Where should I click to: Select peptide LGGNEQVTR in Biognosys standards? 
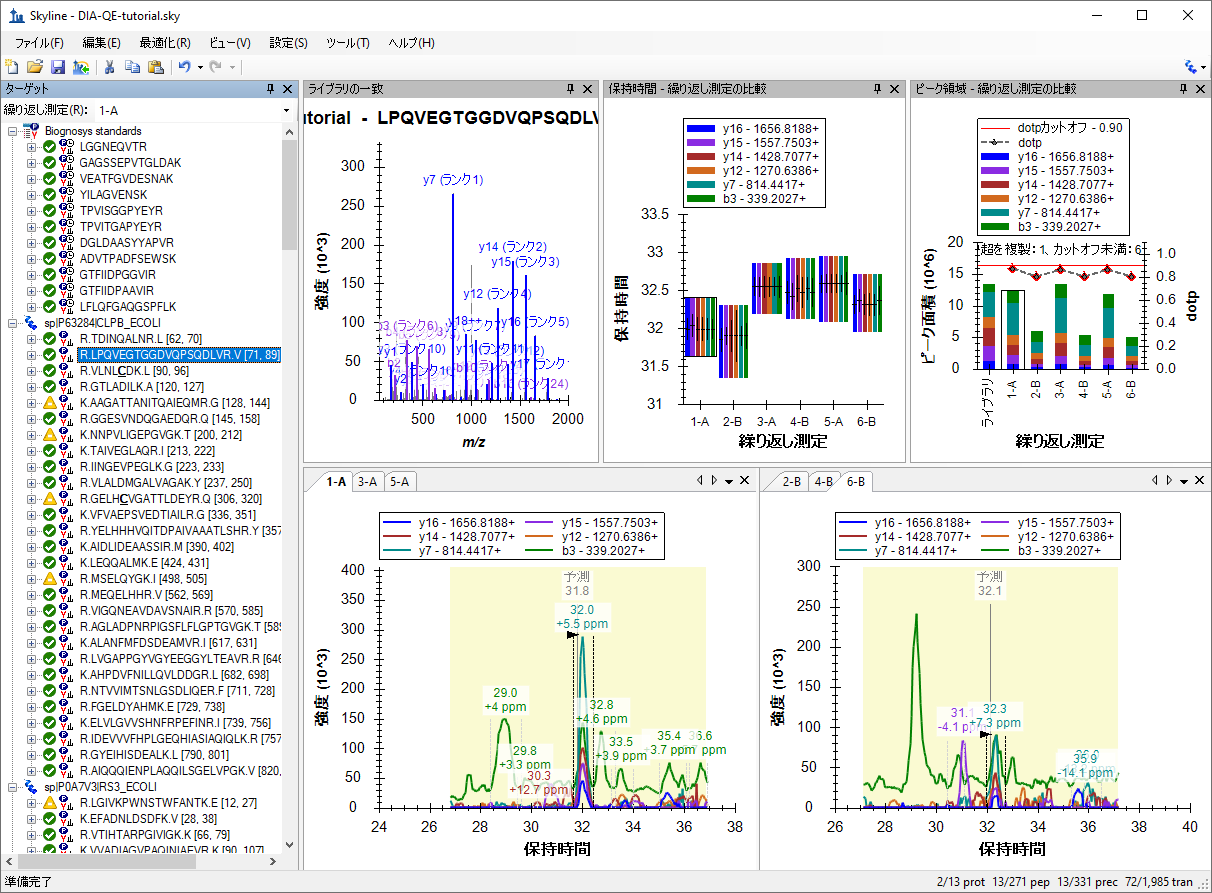113,147
